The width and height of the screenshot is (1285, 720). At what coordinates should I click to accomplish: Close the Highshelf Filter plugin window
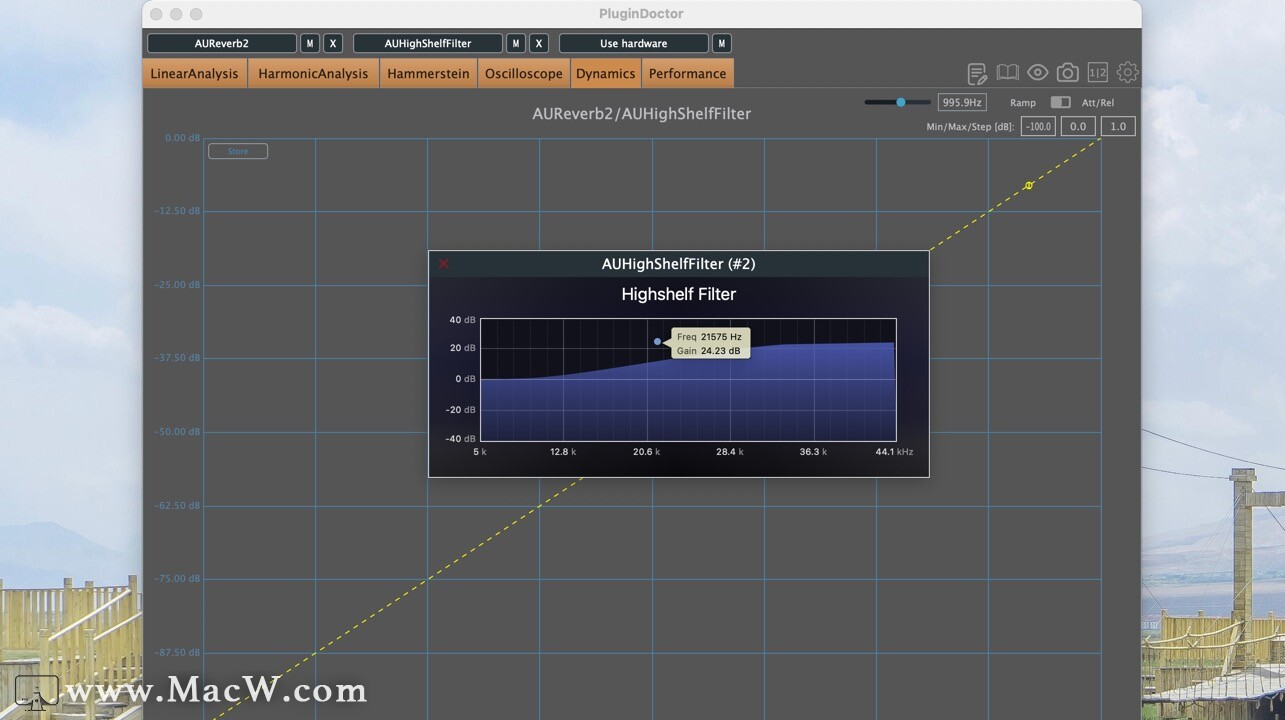[443, 263]
